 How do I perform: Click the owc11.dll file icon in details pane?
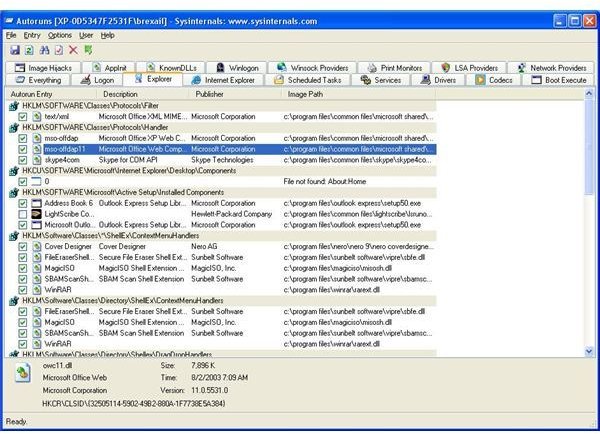point(23,373)
